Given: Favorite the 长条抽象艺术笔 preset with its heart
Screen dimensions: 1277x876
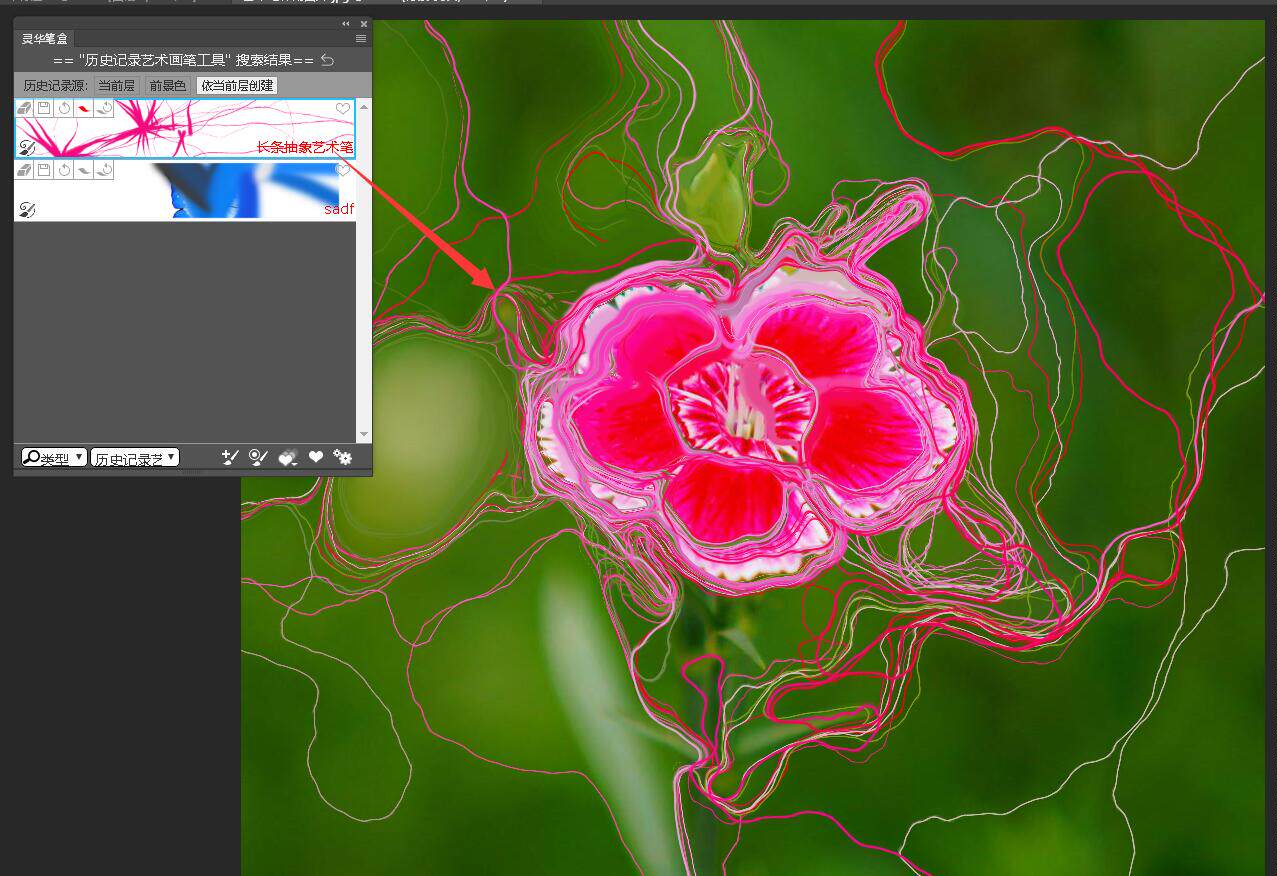Looking at the screenshot, I should [x=343, y=108].
